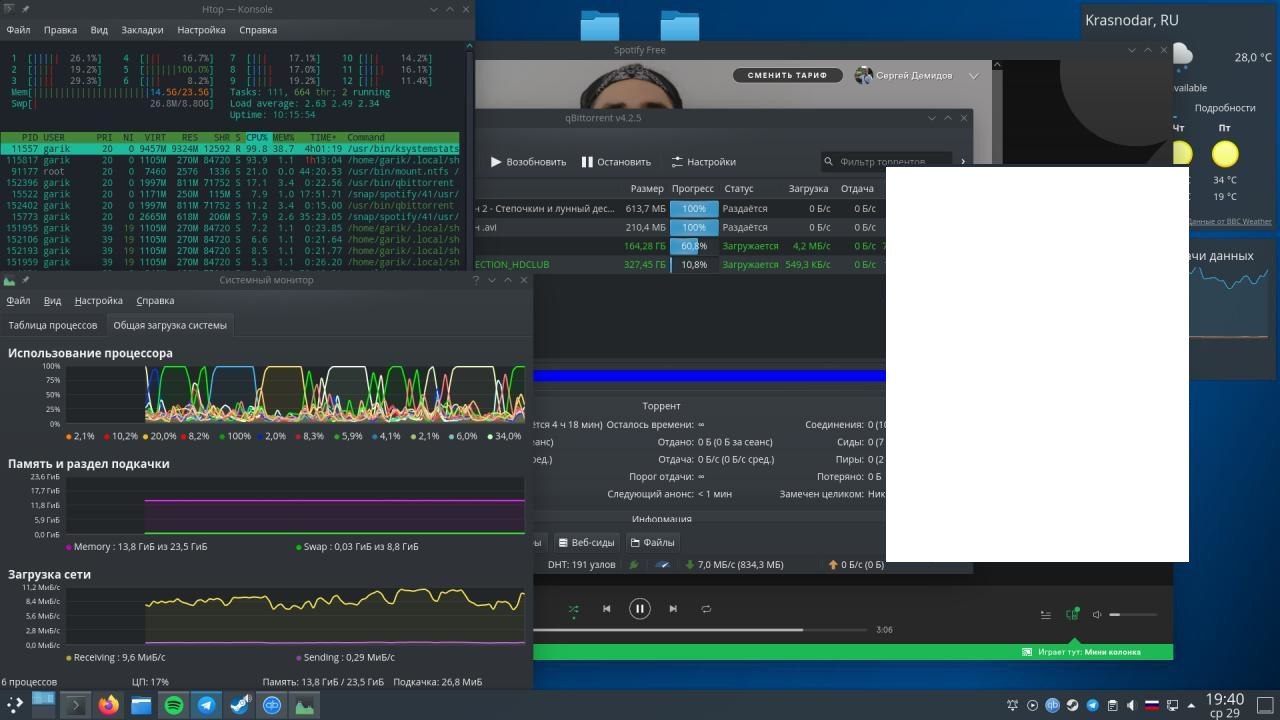Click Spotify track progress bar
Viewport: 1280px width, 720px height.
tap(700, 630)
